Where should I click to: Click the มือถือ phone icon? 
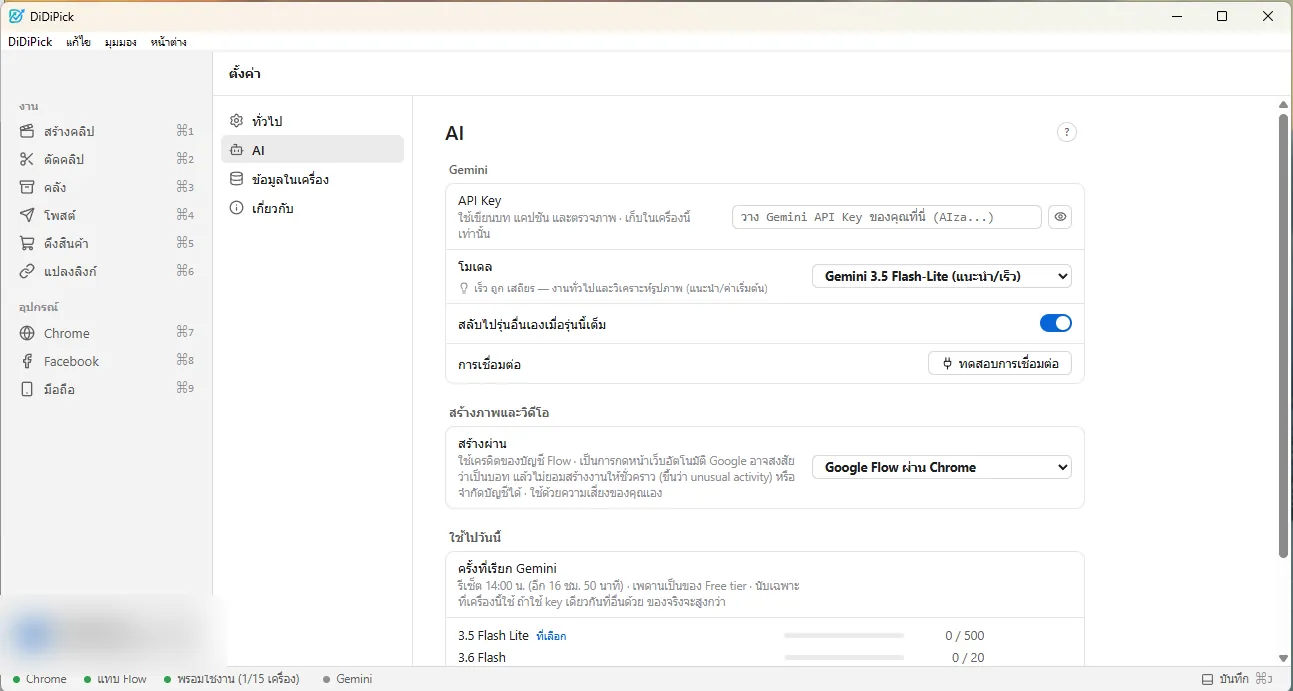pyautogui.click(x=27, y=389)
